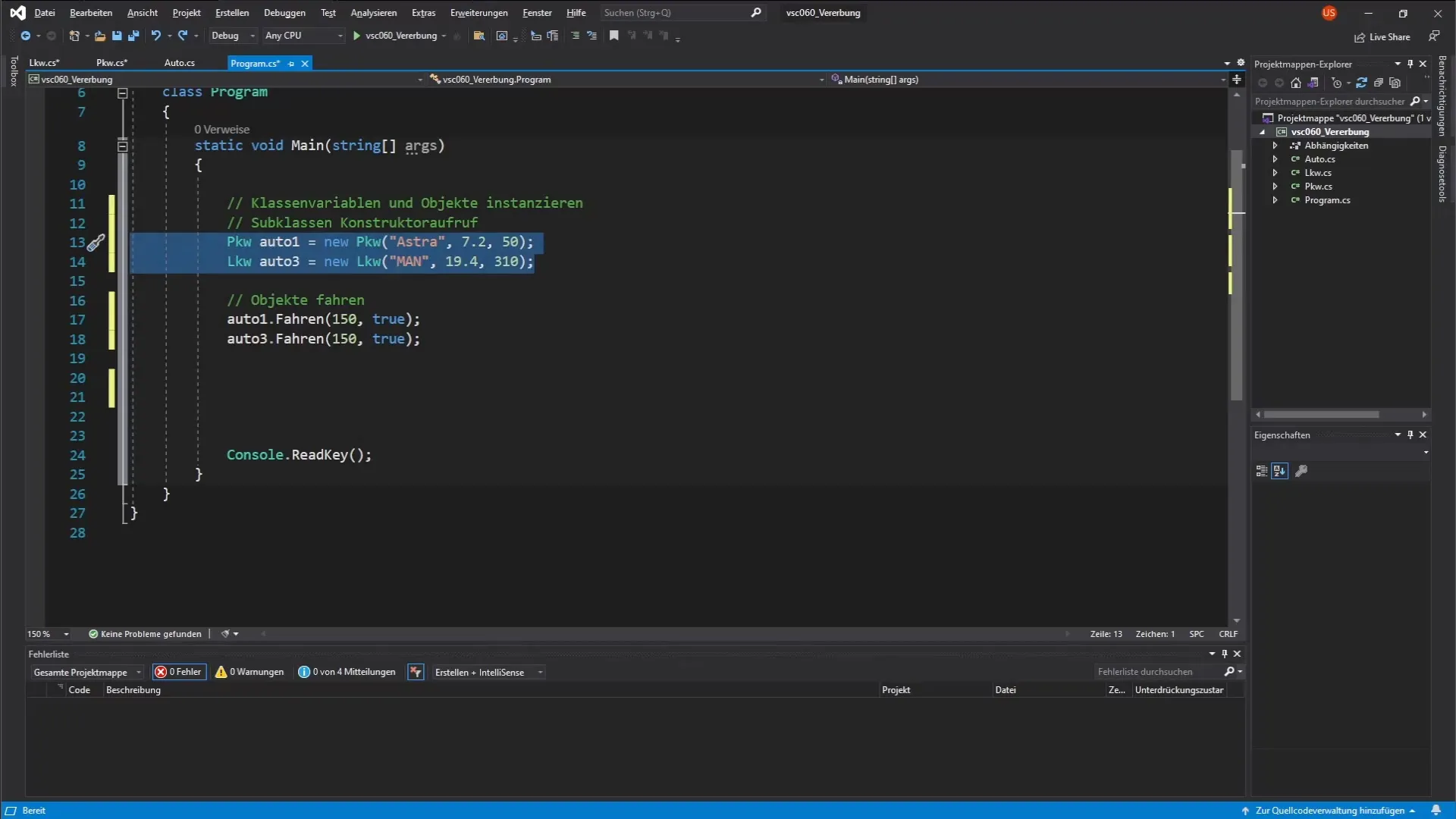Viewport: 1456px width, 819px height.
Task: Click the Suchen (Strg+Q) search box
Action: click(x=682, y=13)
